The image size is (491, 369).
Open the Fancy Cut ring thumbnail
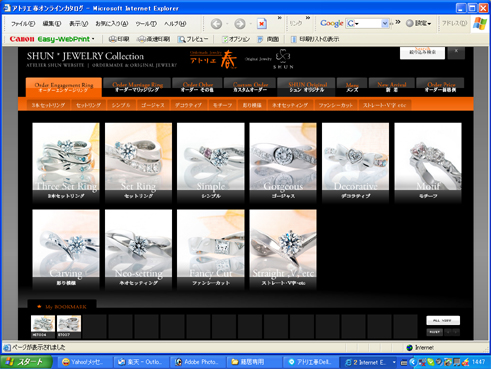coord(211,249)
